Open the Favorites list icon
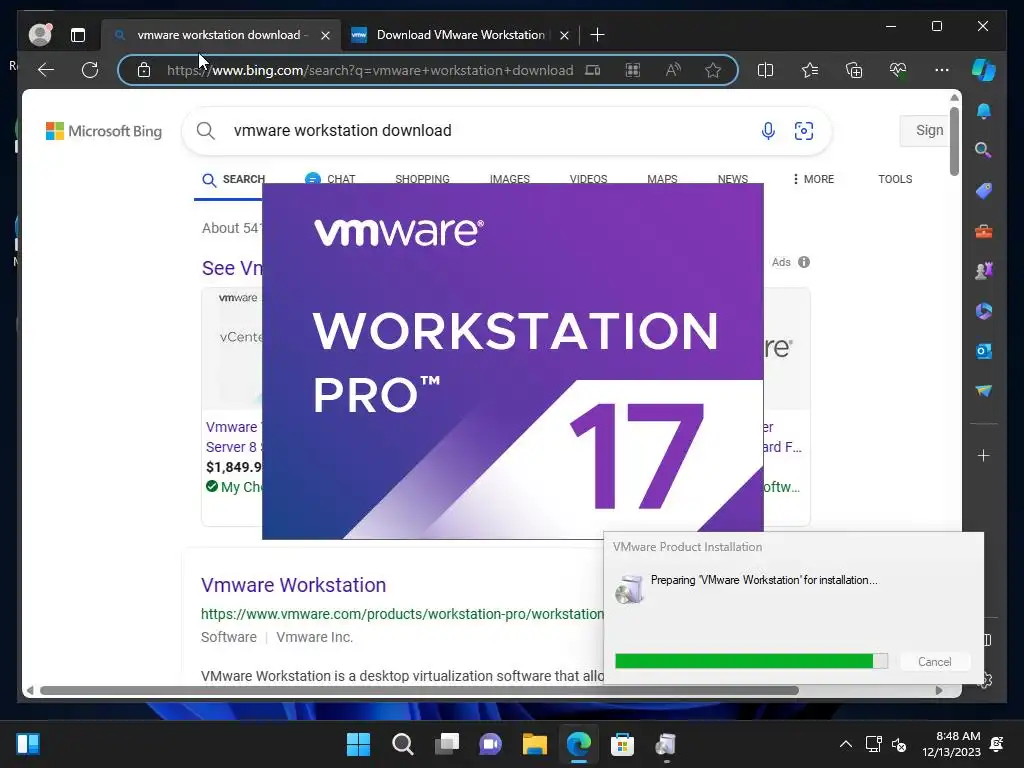Screen dimensions: 1024x768 tap(810, 70)
